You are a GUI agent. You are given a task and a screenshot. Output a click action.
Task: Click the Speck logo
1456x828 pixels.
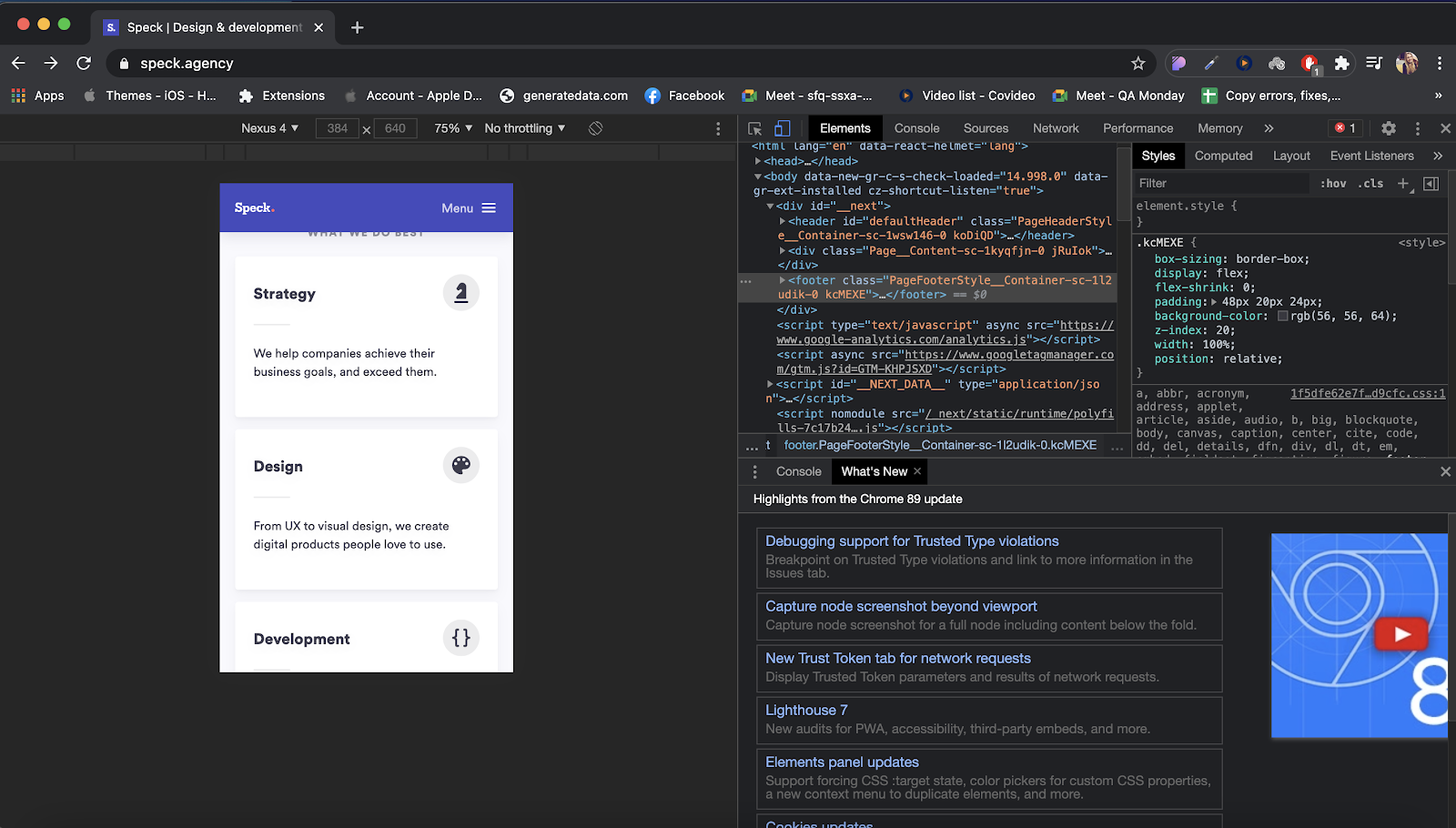[x=254, y=207]
